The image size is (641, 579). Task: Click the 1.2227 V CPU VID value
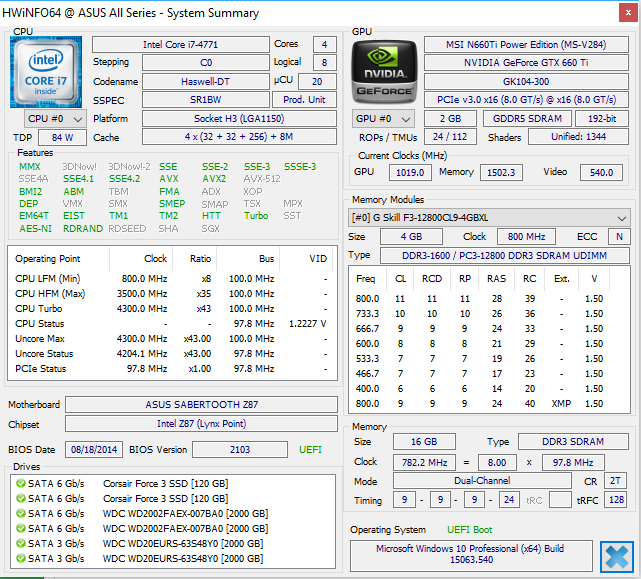tap(307, 324)
